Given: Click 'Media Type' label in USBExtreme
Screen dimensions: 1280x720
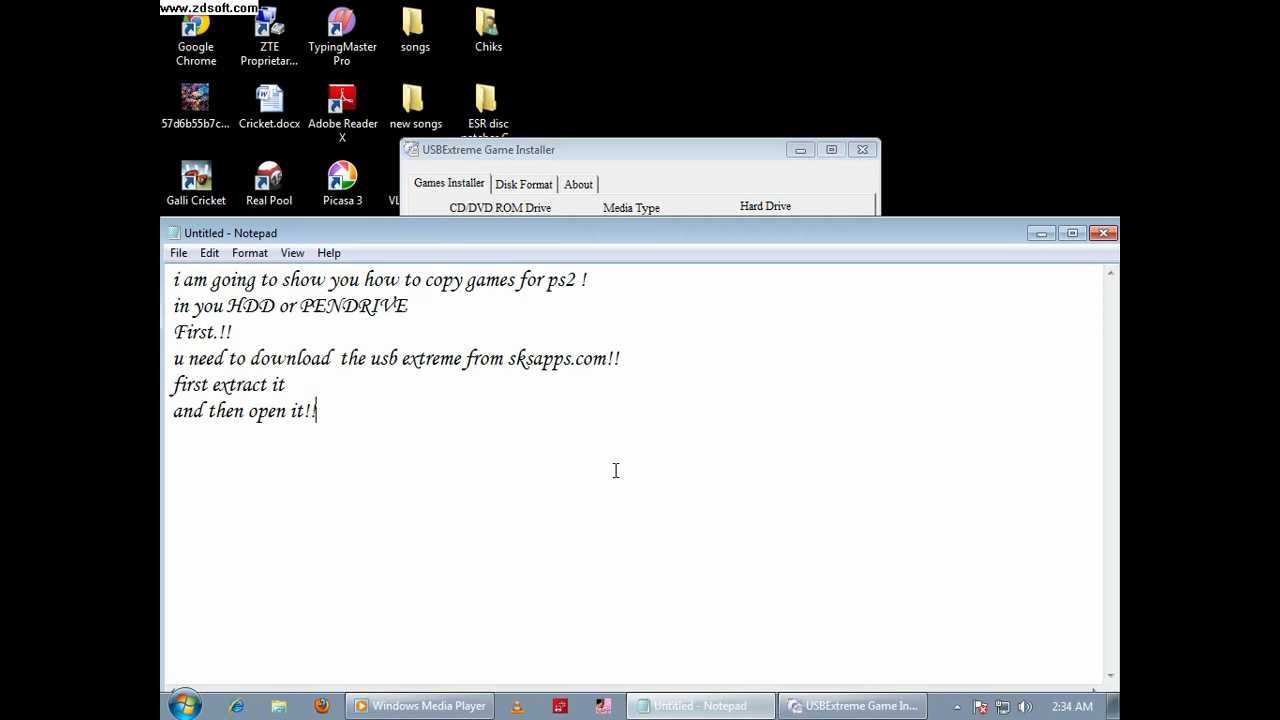Looking at the screenshot, I should (631, 208).
